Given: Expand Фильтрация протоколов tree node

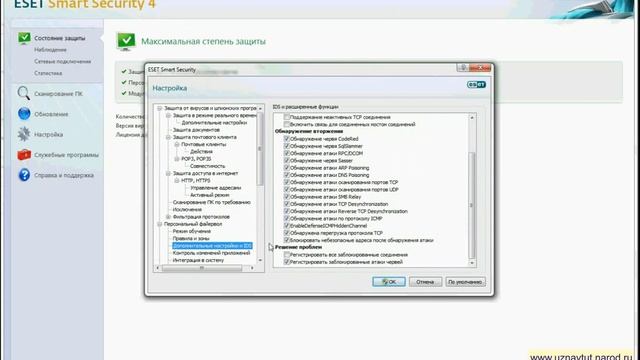Looking at the screenshot, I should pyautogui.click(x=168, y=217).
